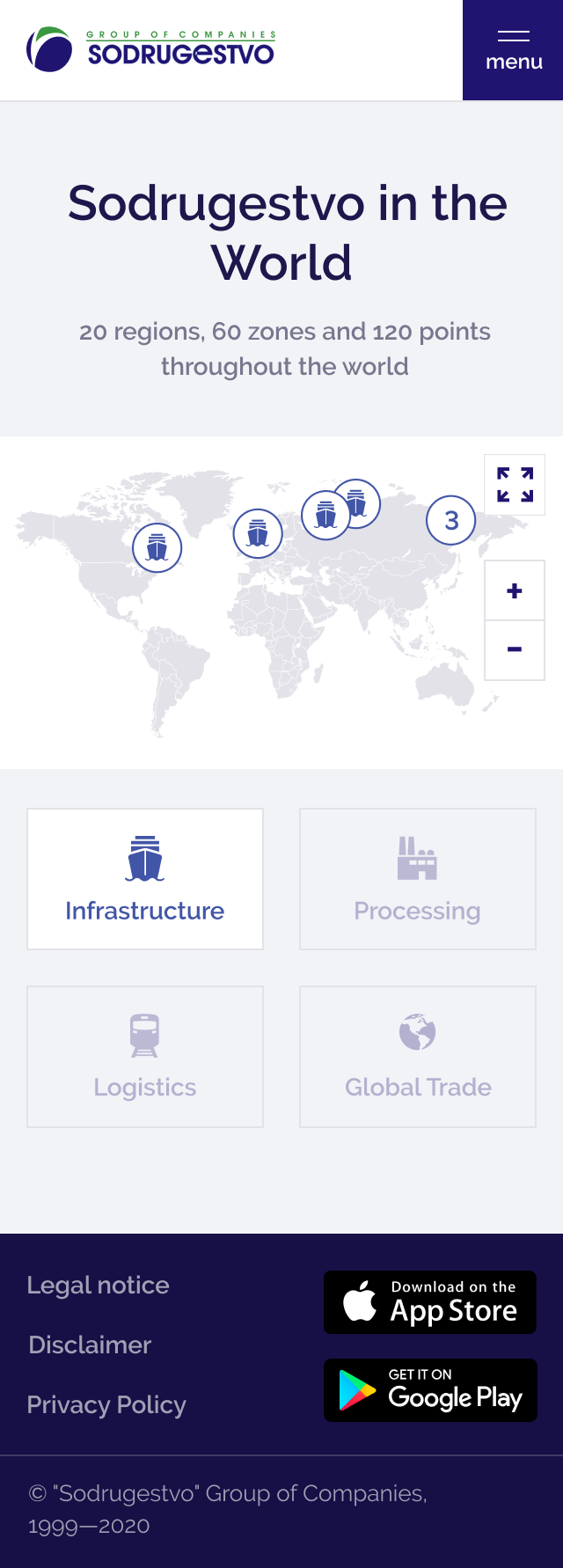Screen dimensions: 563x1568
Task: Select the Infrastructure category tab
Action: [145, 879]
